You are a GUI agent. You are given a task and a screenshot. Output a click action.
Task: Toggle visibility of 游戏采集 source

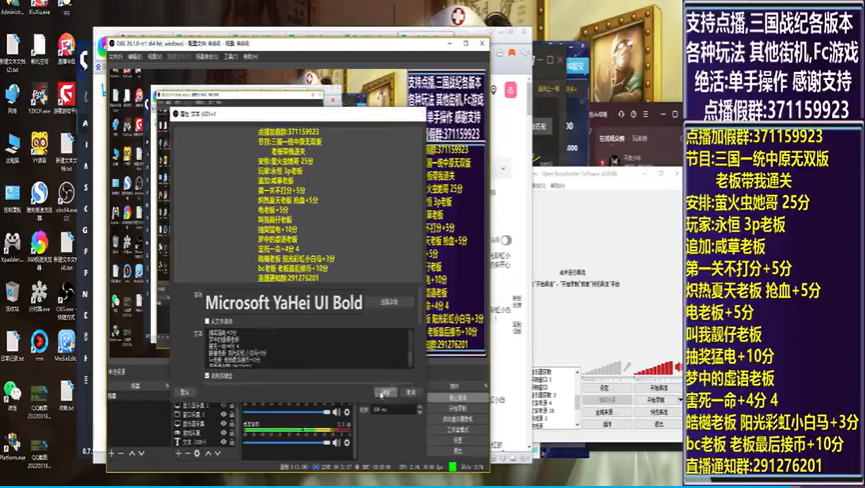pos(223,433)
